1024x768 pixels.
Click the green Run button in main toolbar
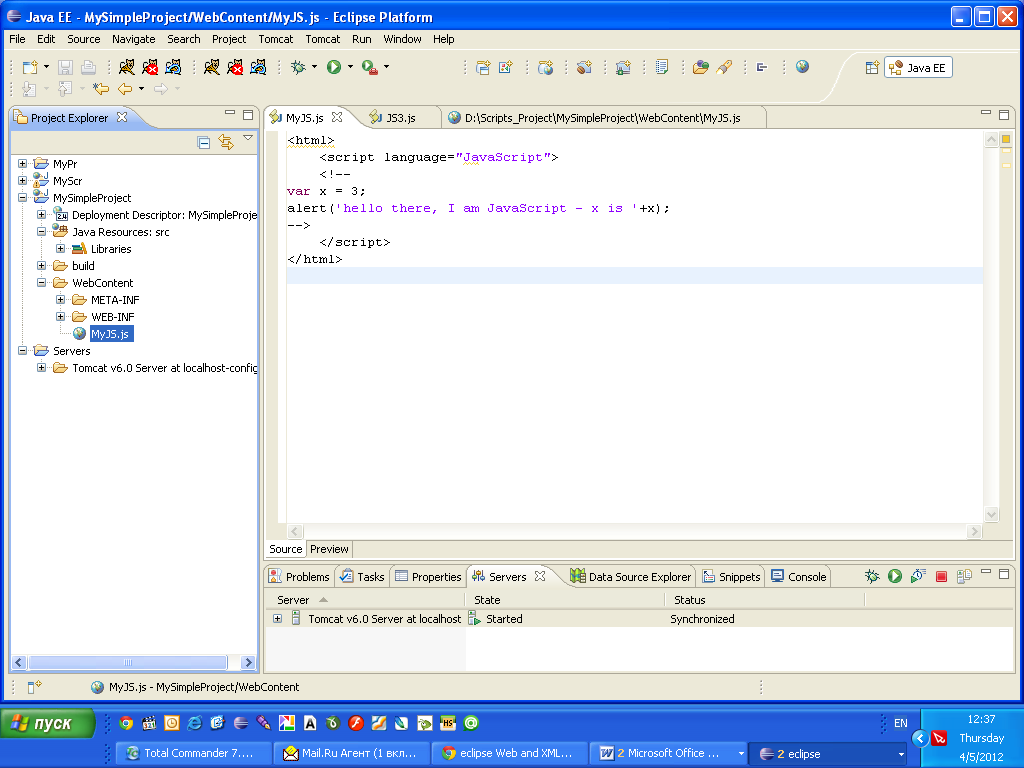point(334,67)
